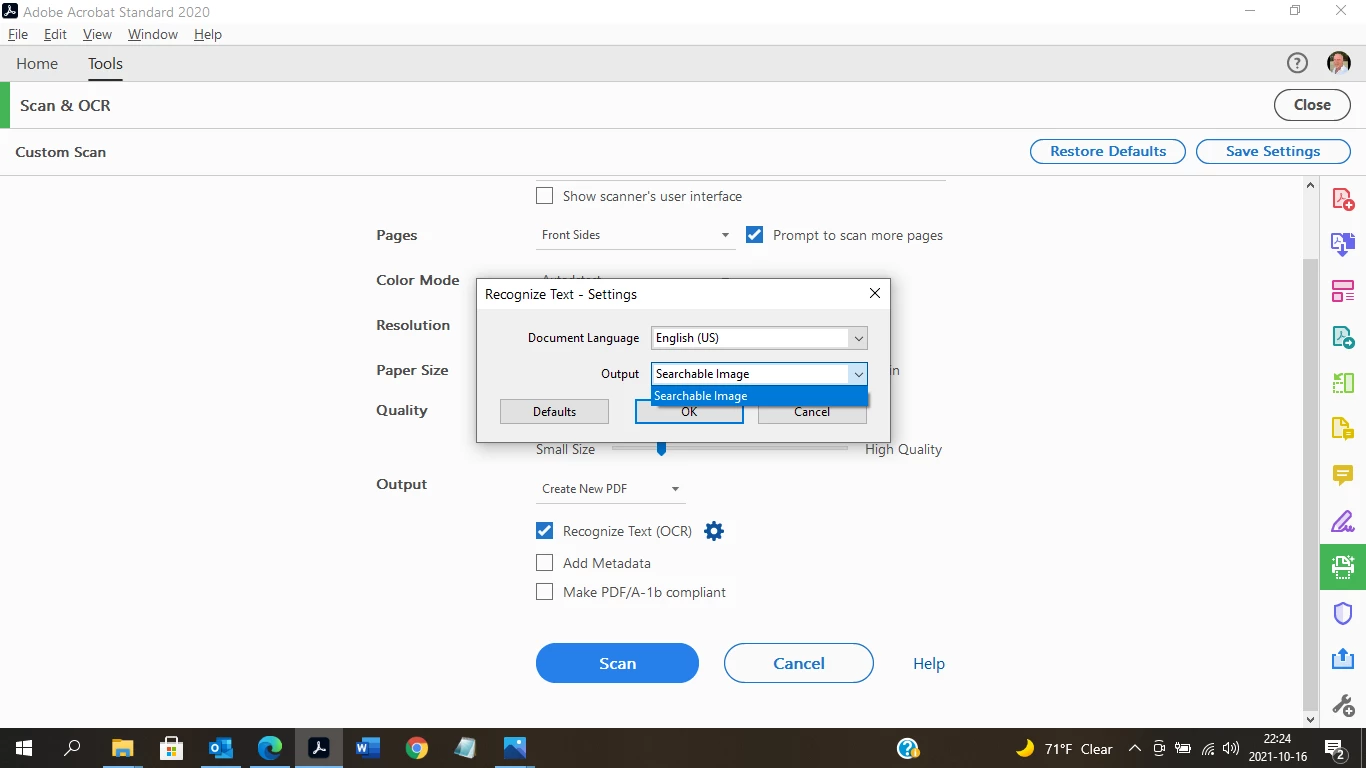Click the Cancel button beside Scan

point(799,663)
